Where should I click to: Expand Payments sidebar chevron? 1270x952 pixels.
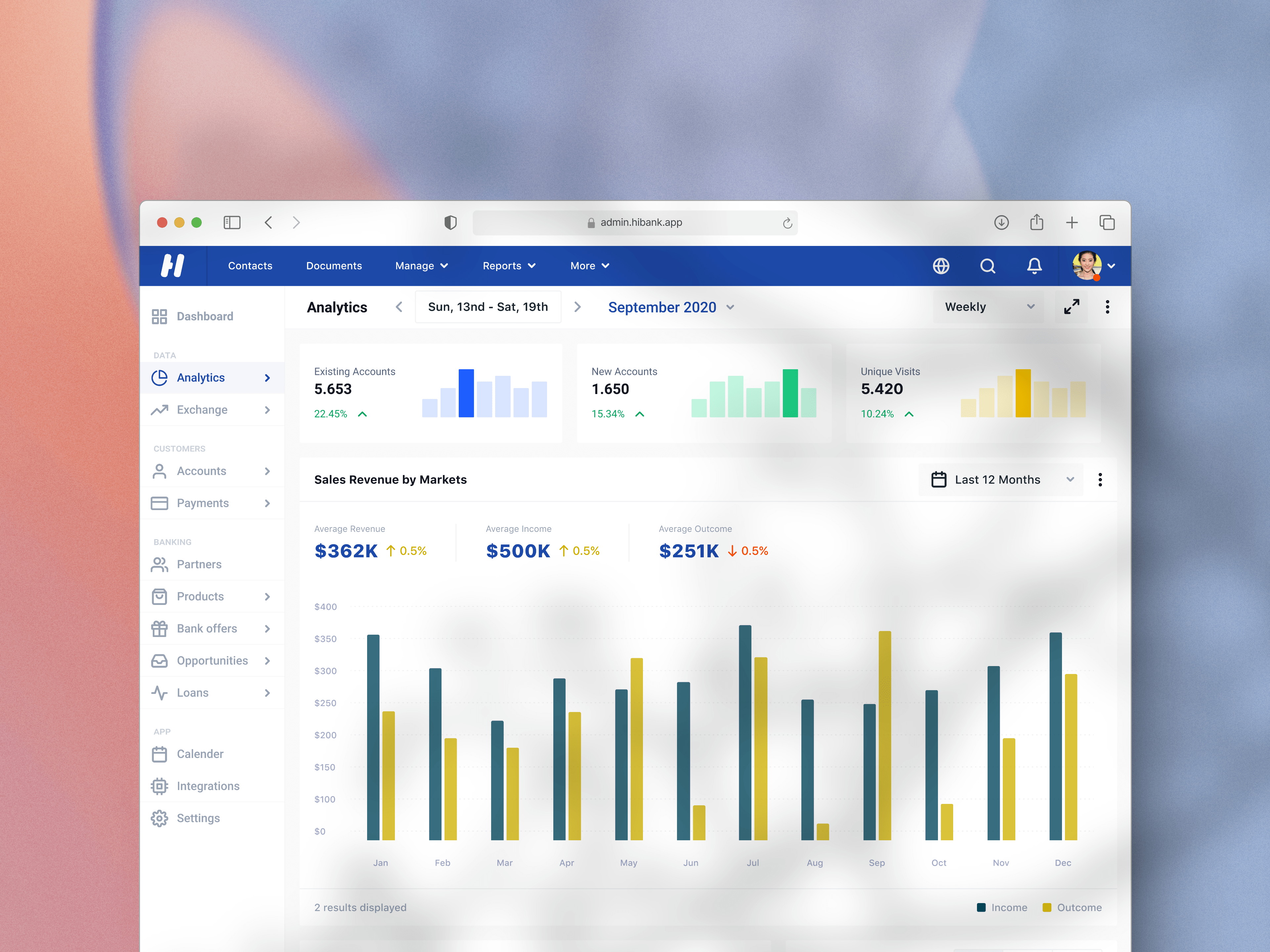268,503
